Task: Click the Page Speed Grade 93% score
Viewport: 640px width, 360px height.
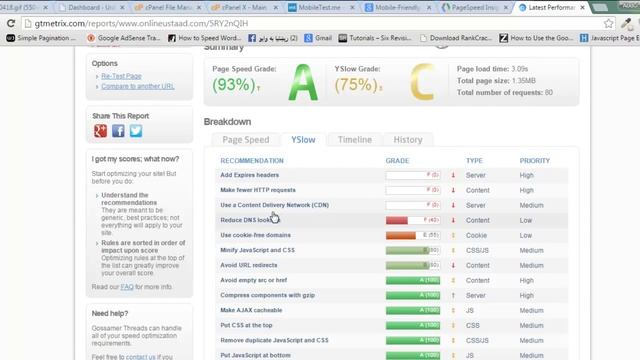Action: [x=234, y=85]
